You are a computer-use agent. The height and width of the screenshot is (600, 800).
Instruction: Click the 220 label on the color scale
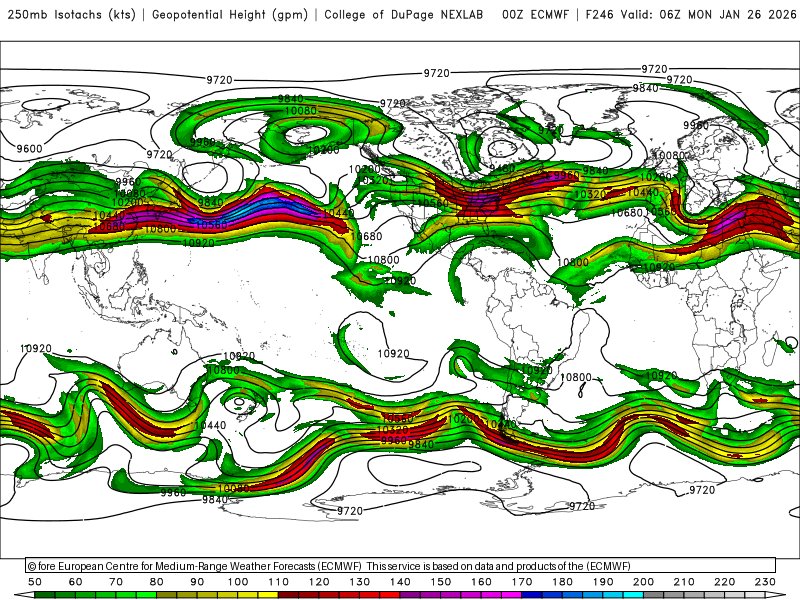(725, 582)
